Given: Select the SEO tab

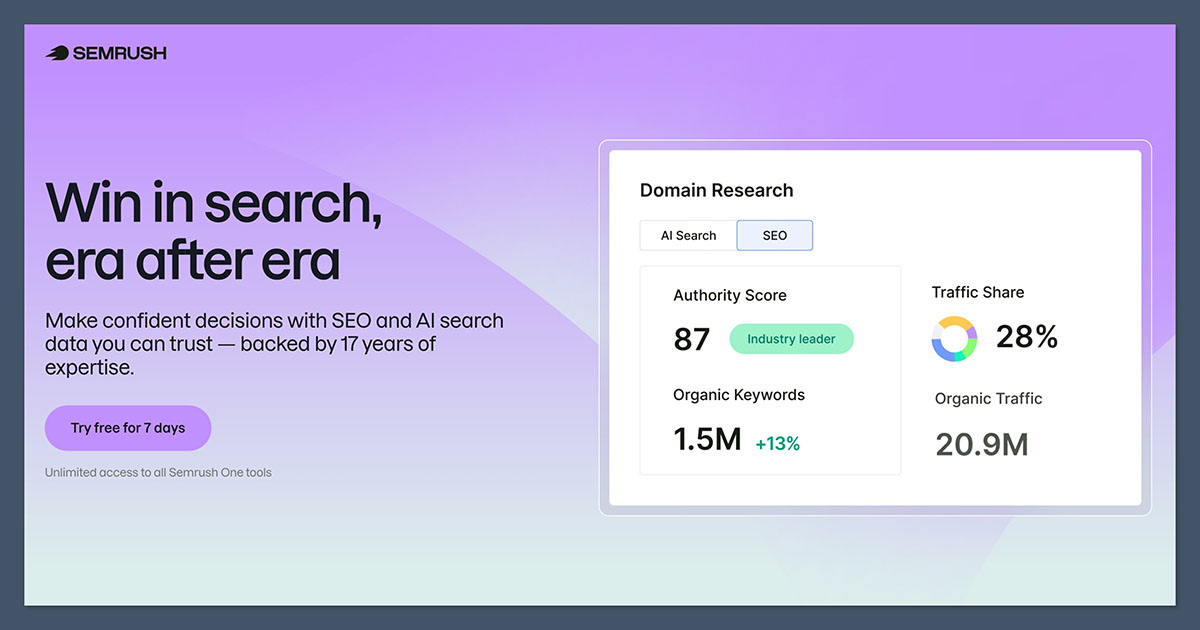Looking at the screenshot, I should point(775,236).
